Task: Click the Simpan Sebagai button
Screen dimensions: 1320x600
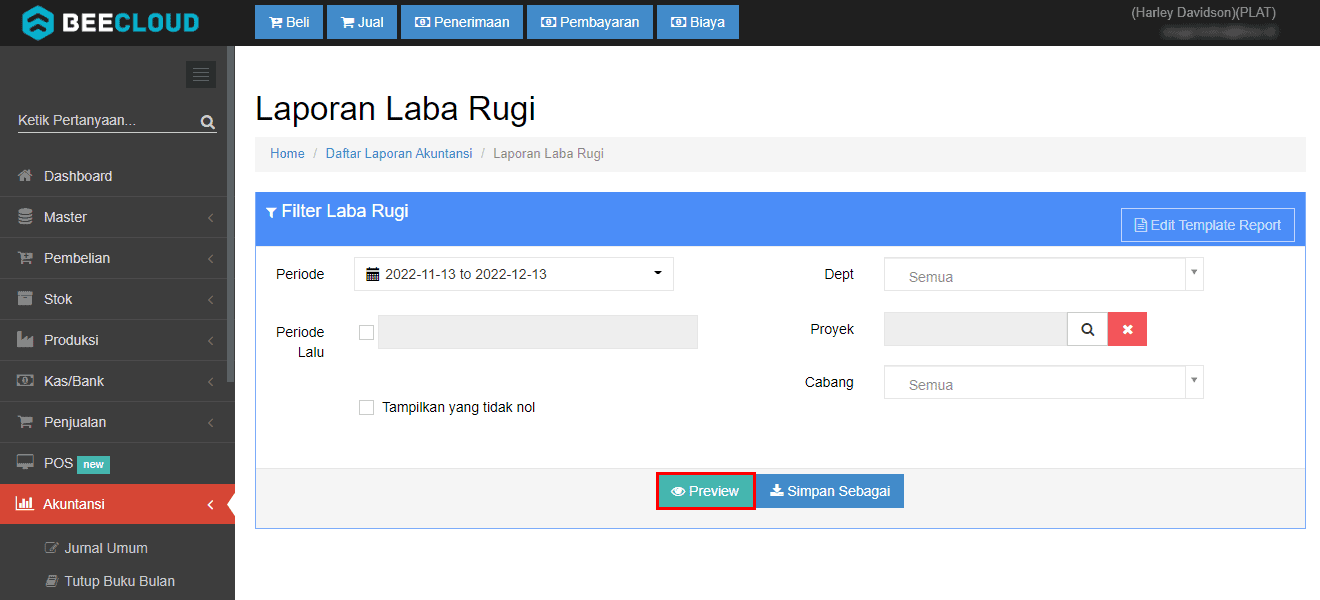Action: [830, 491]
